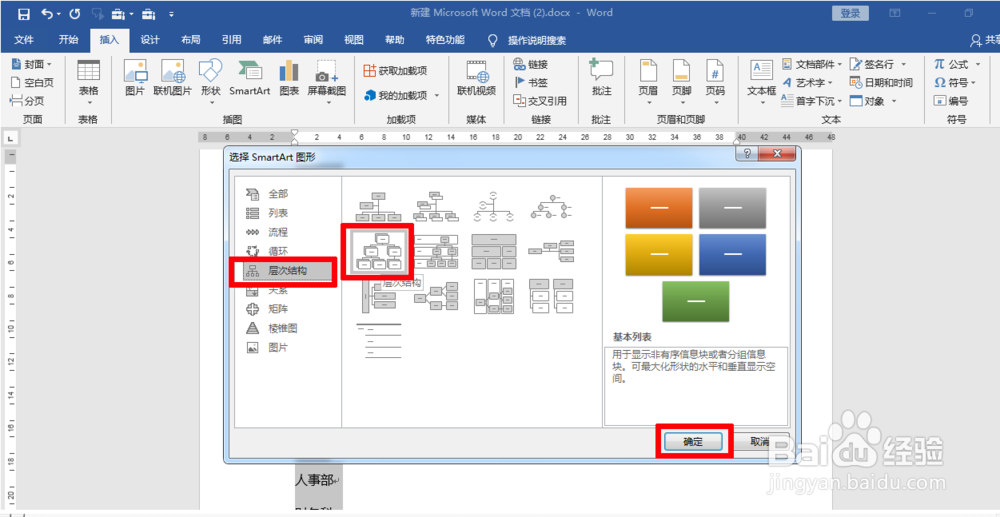Open the File (文件) tab
Viewport: 1000px width, 517px height.
[x=24, y=40]
